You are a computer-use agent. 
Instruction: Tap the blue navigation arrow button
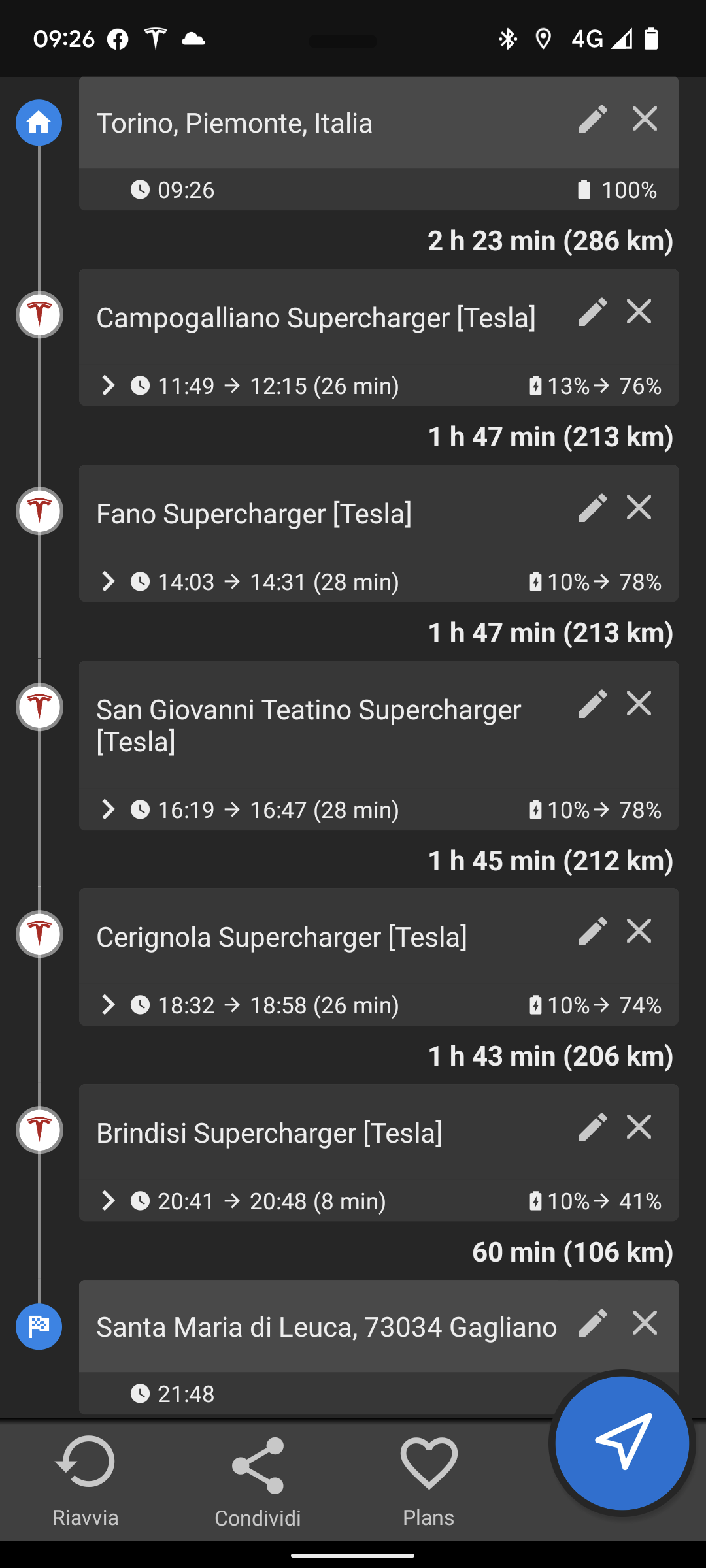(x=622, y=1443)
